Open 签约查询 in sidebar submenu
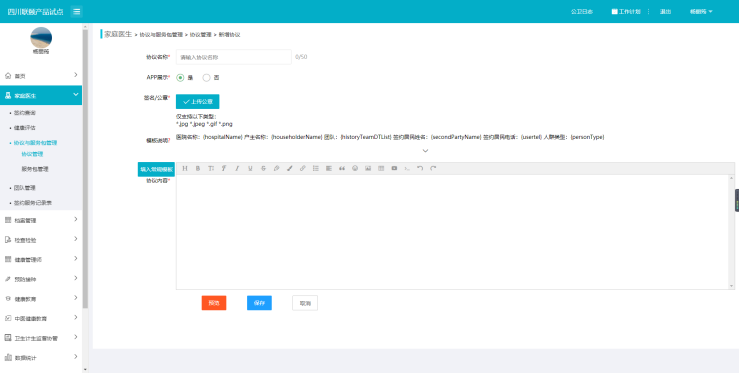Screen dimensions: 740x374 coord(25,113)
